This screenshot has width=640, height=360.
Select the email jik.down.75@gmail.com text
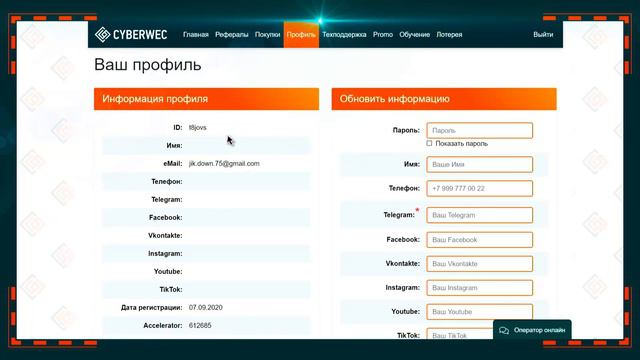click(224, 163)
